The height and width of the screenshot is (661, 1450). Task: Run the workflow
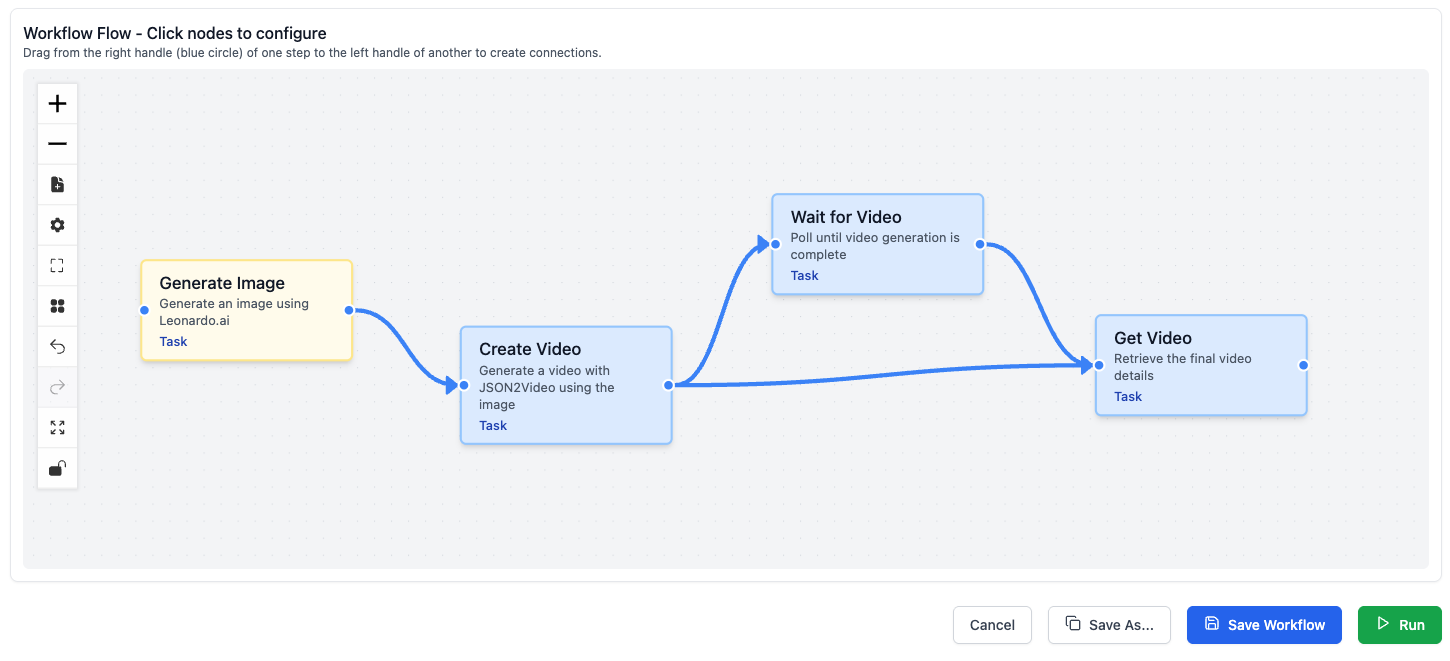[1399, 624]
